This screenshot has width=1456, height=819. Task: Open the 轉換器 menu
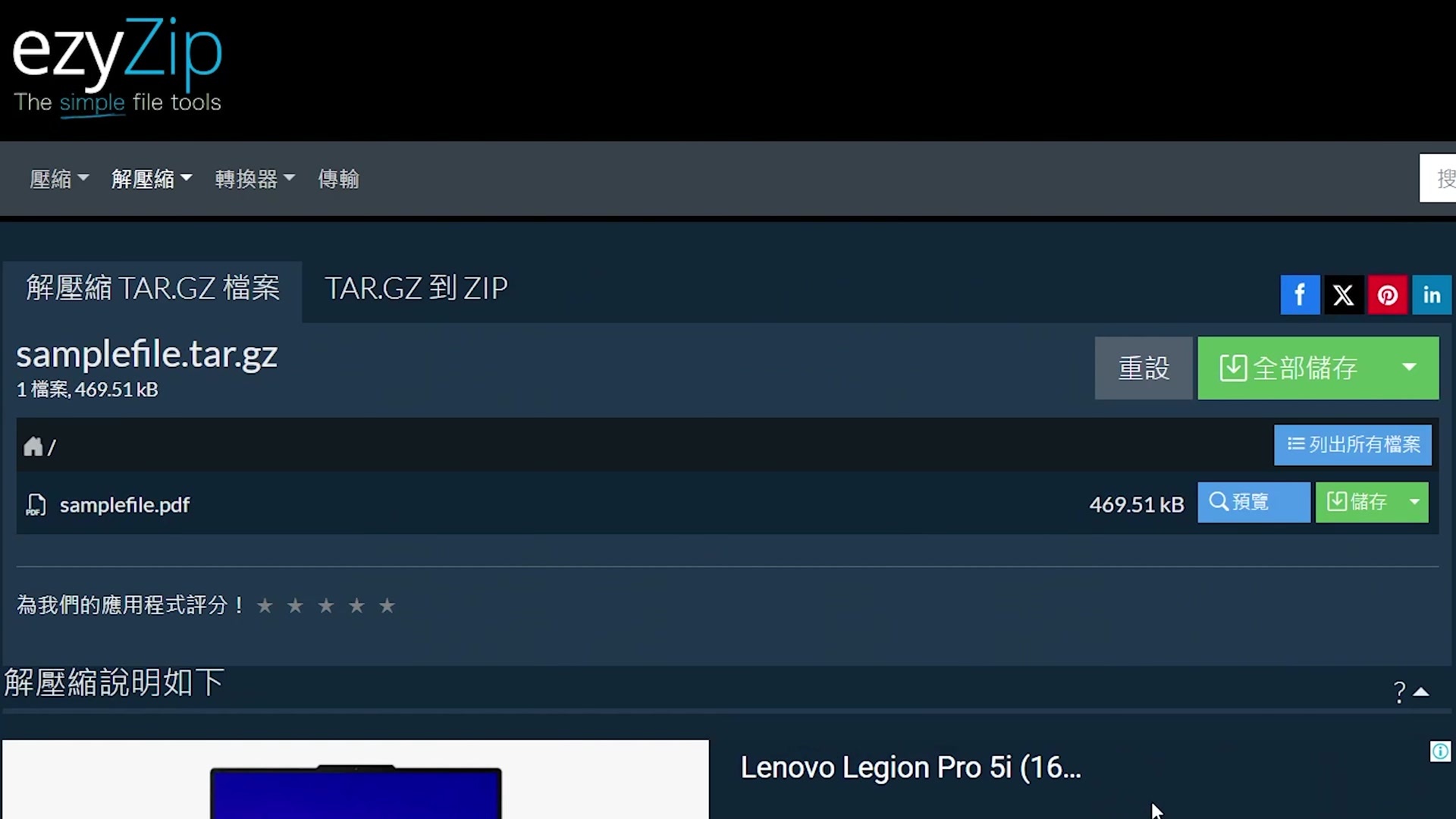[x=255, y=179]
